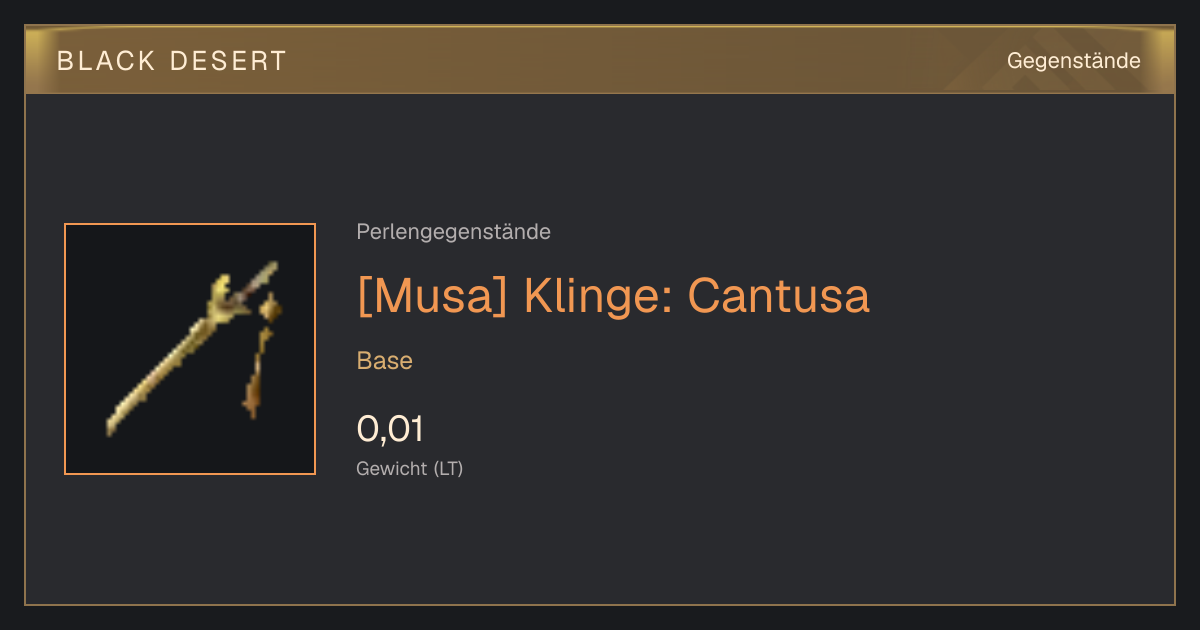Click the word BLACK in the header
1200x630 pixels.
coord(107,61)
